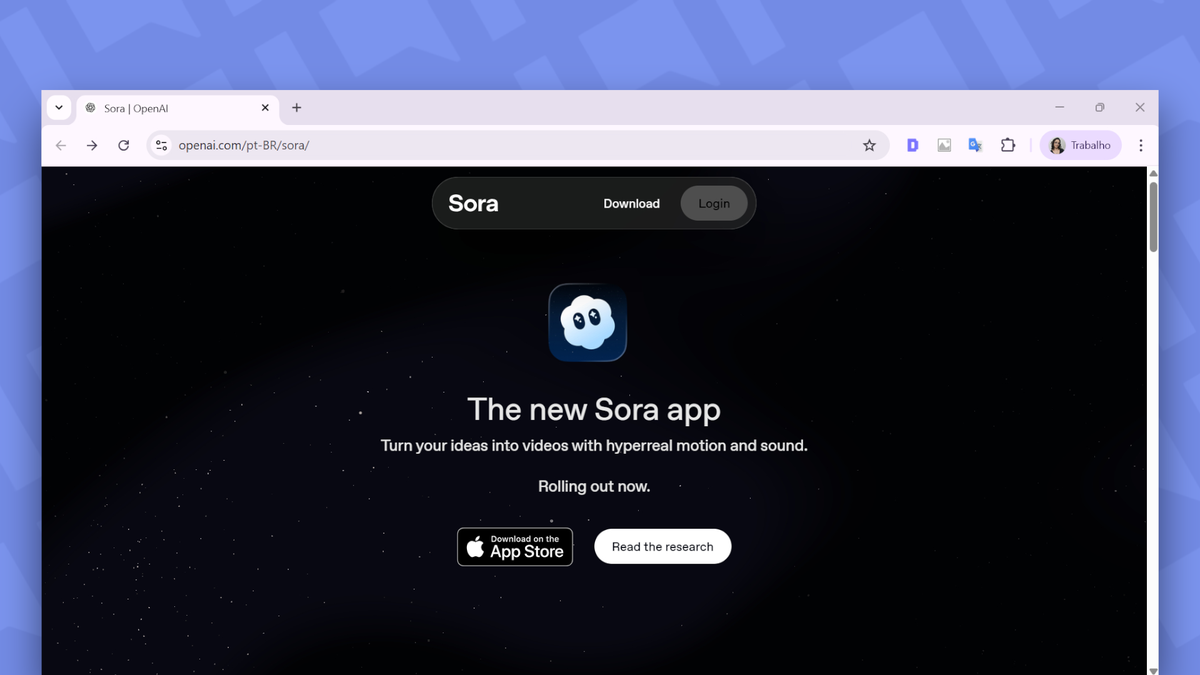
Task: Open the Trabalho profile menu
Action: coord(1080,145)
